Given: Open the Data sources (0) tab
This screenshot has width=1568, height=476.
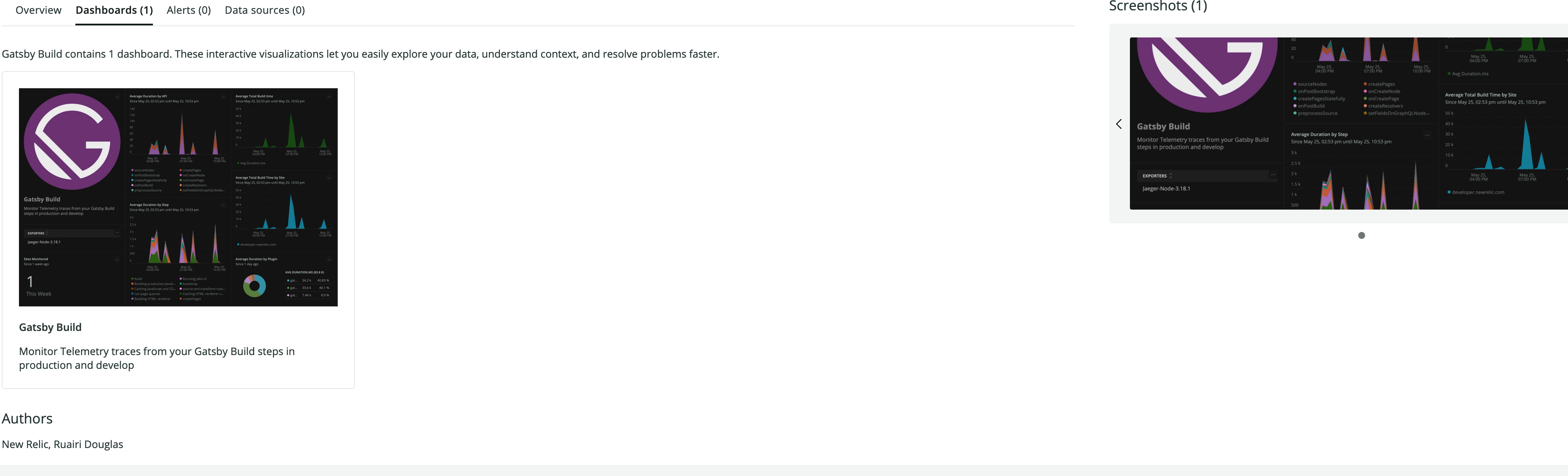Looking at the screenshot, I should click(264, 10).
